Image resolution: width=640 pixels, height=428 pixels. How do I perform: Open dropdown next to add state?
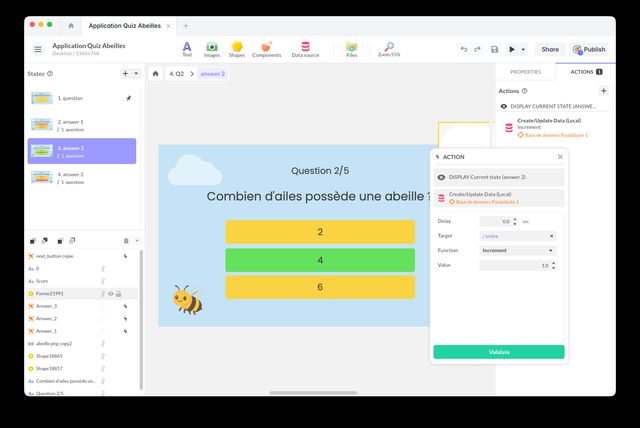136,73
